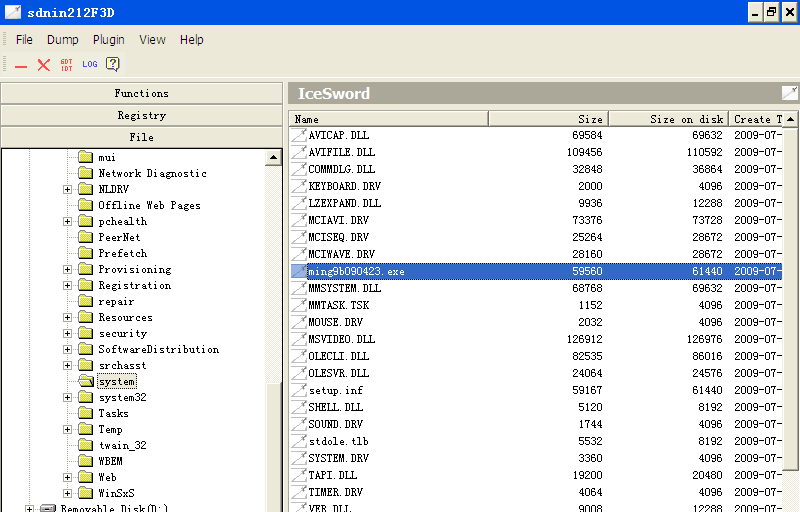Click the LOG toolbar icon
800x512 pixels.
click(x=90, y=65)
